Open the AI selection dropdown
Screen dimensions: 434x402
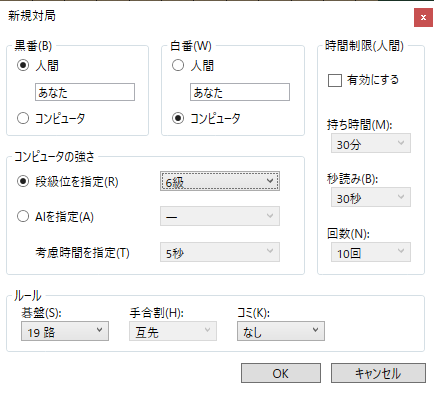point(220,216)
